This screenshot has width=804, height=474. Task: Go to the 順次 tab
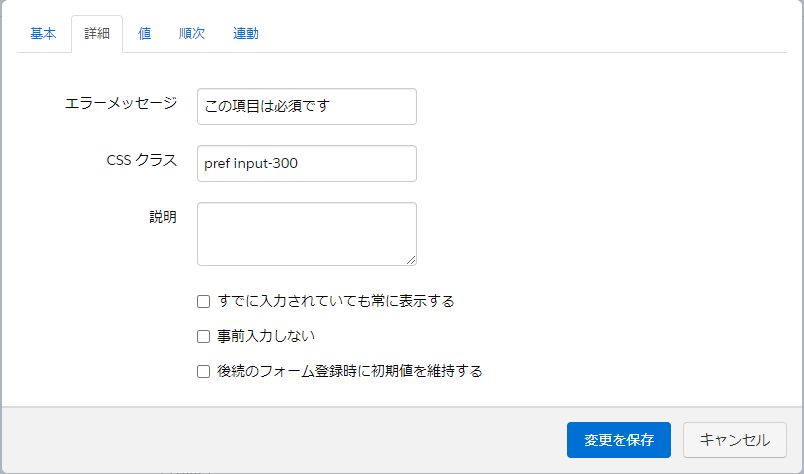pos(192,33)
